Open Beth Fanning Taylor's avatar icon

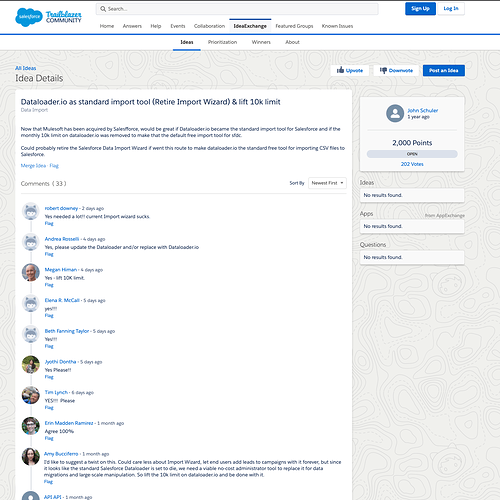point(31,334)
